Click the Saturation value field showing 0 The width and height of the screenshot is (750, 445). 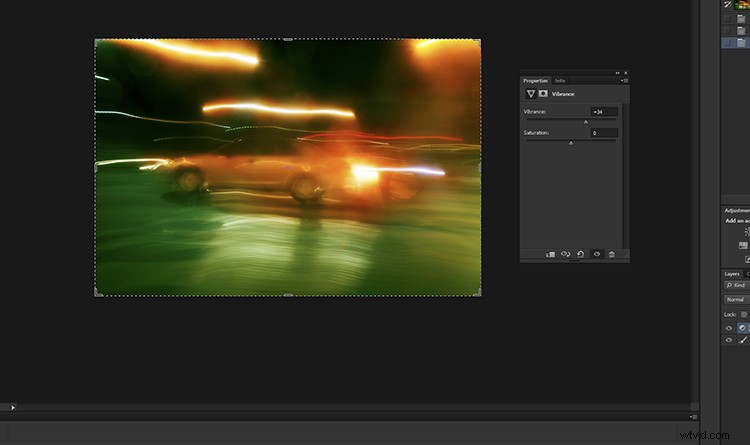[604, 133]
